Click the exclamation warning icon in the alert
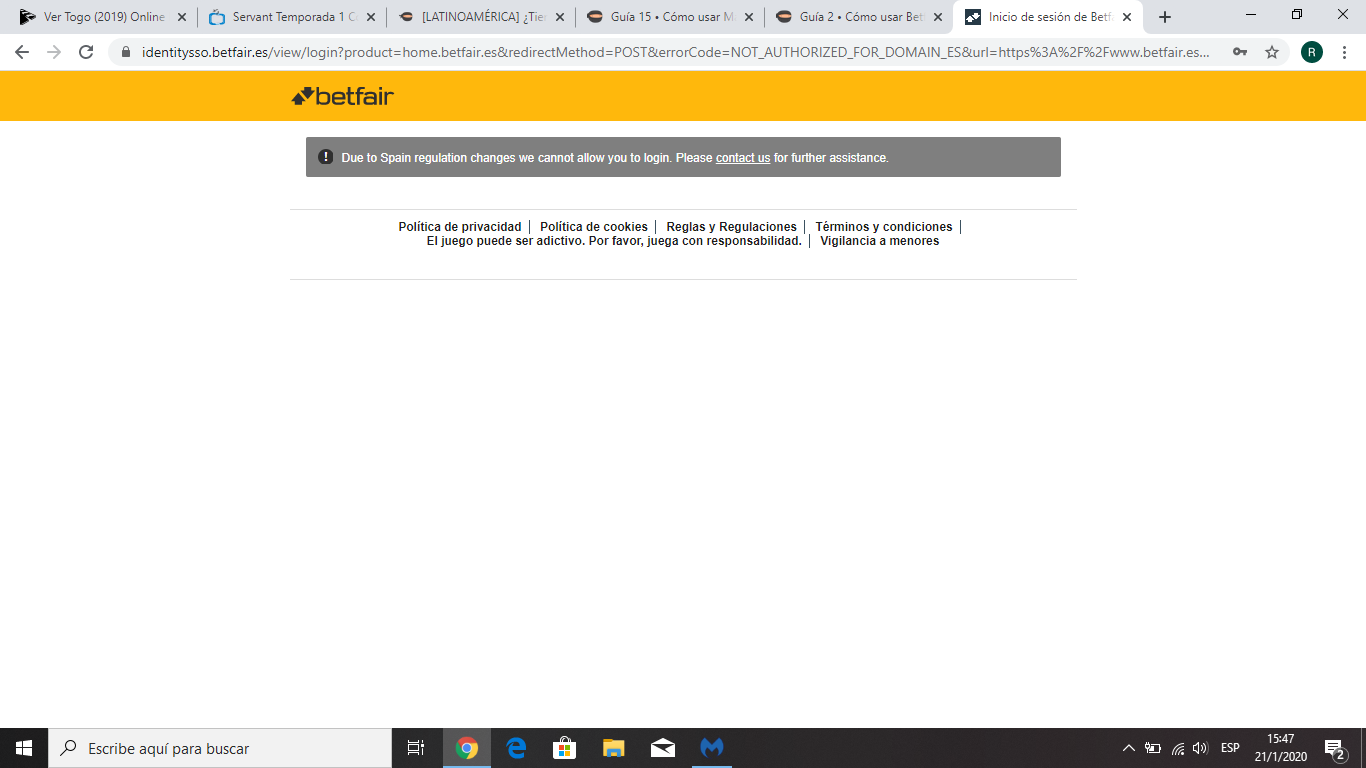 pyautogui.click(x=325, y=157)
